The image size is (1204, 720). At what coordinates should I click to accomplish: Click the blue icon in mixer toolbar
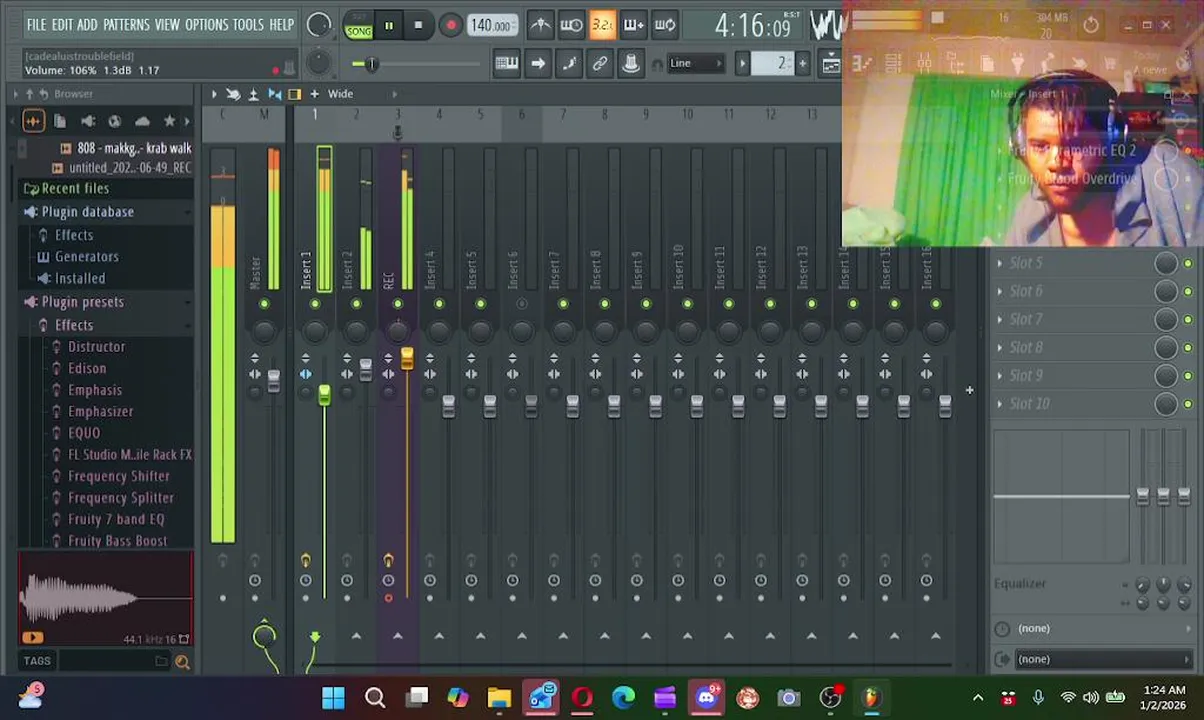(274, 94)
